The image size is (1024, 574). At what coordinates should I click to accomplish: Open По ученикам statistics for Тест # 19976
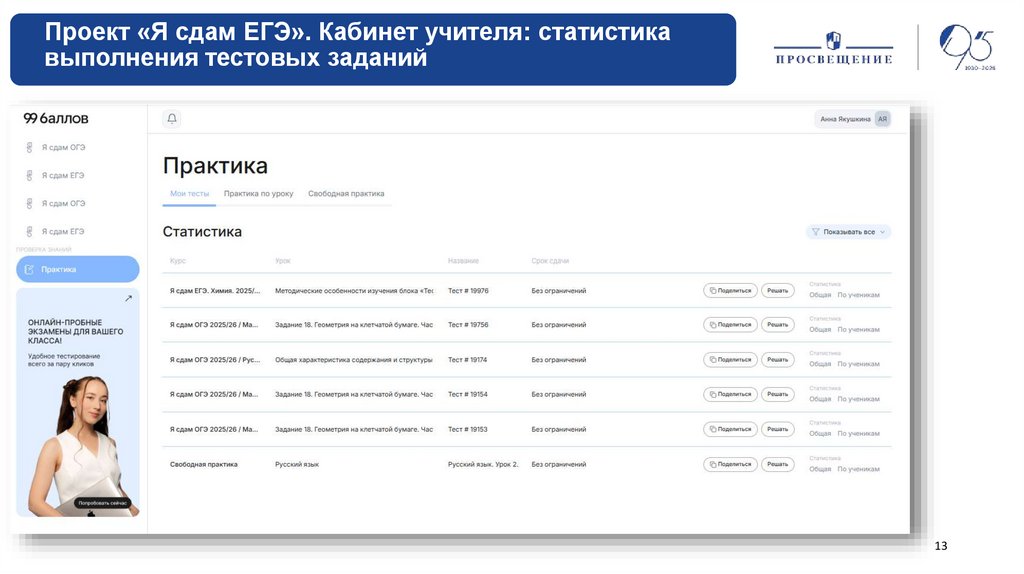click(858, 295)
